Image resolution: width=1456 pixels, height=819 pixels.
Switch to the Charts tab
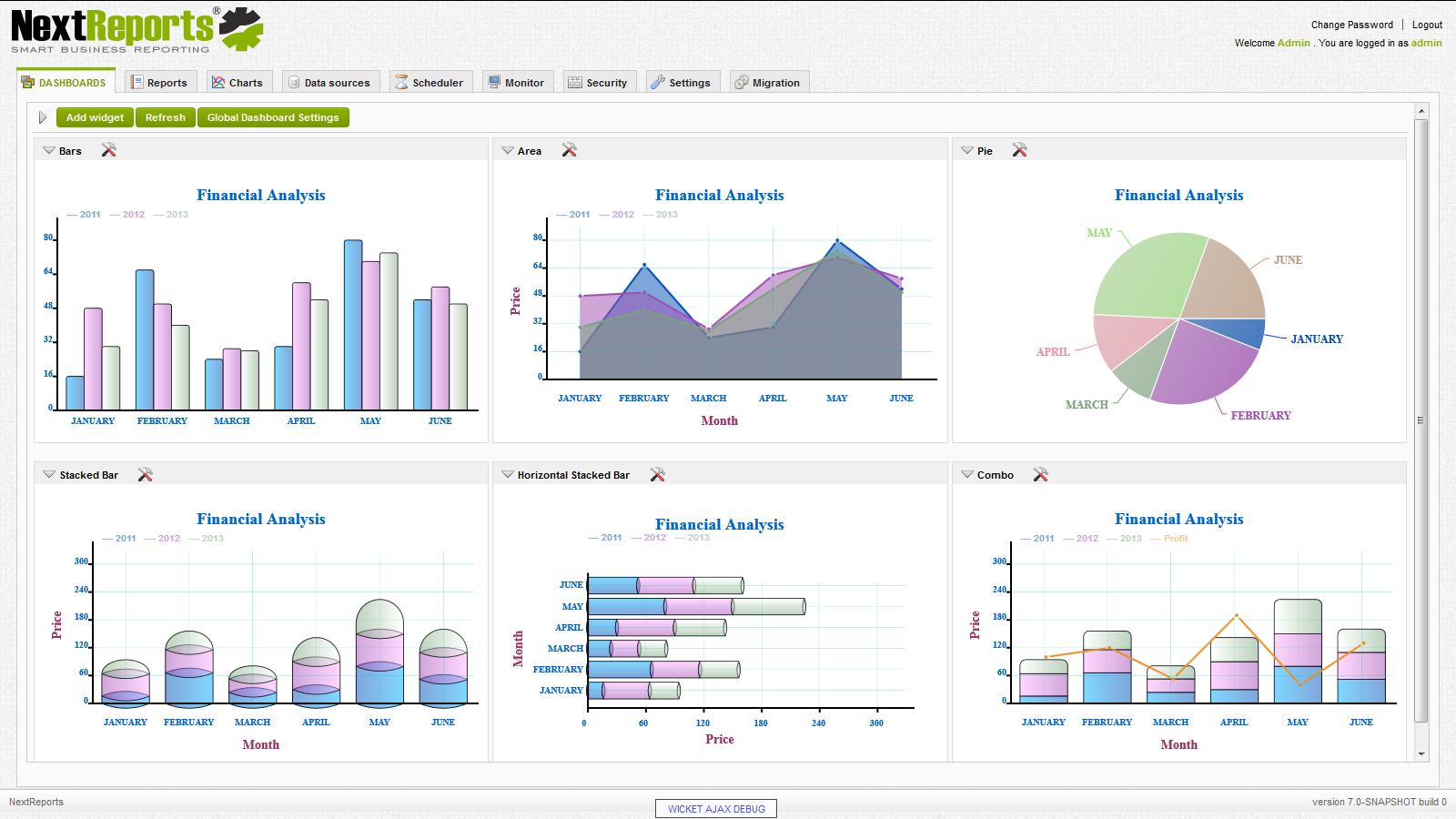(x=238, y=82)
